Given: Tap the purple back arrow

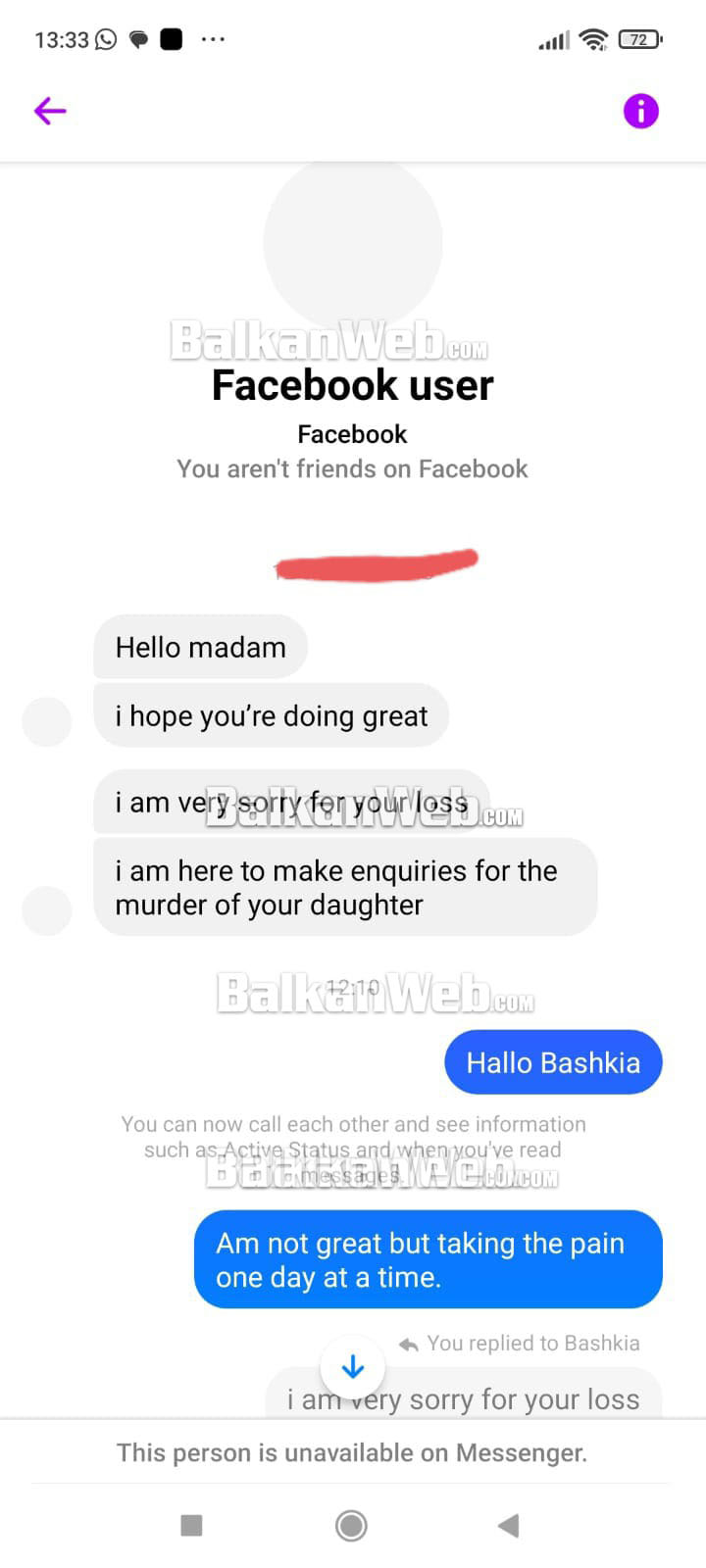Looking at the screenshot, I should [50, 111].
